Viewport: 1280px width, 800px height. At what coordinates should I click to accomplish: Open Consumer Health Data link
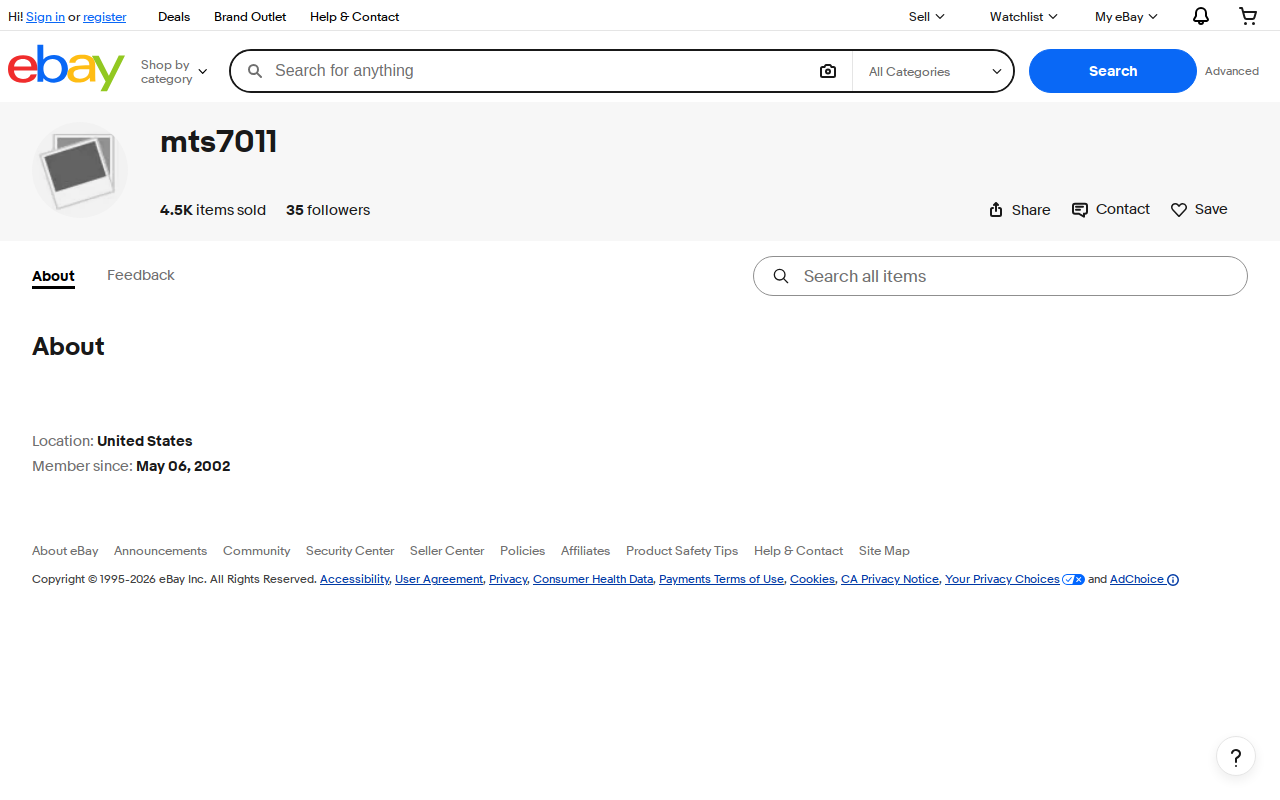(x=593, y=579)
